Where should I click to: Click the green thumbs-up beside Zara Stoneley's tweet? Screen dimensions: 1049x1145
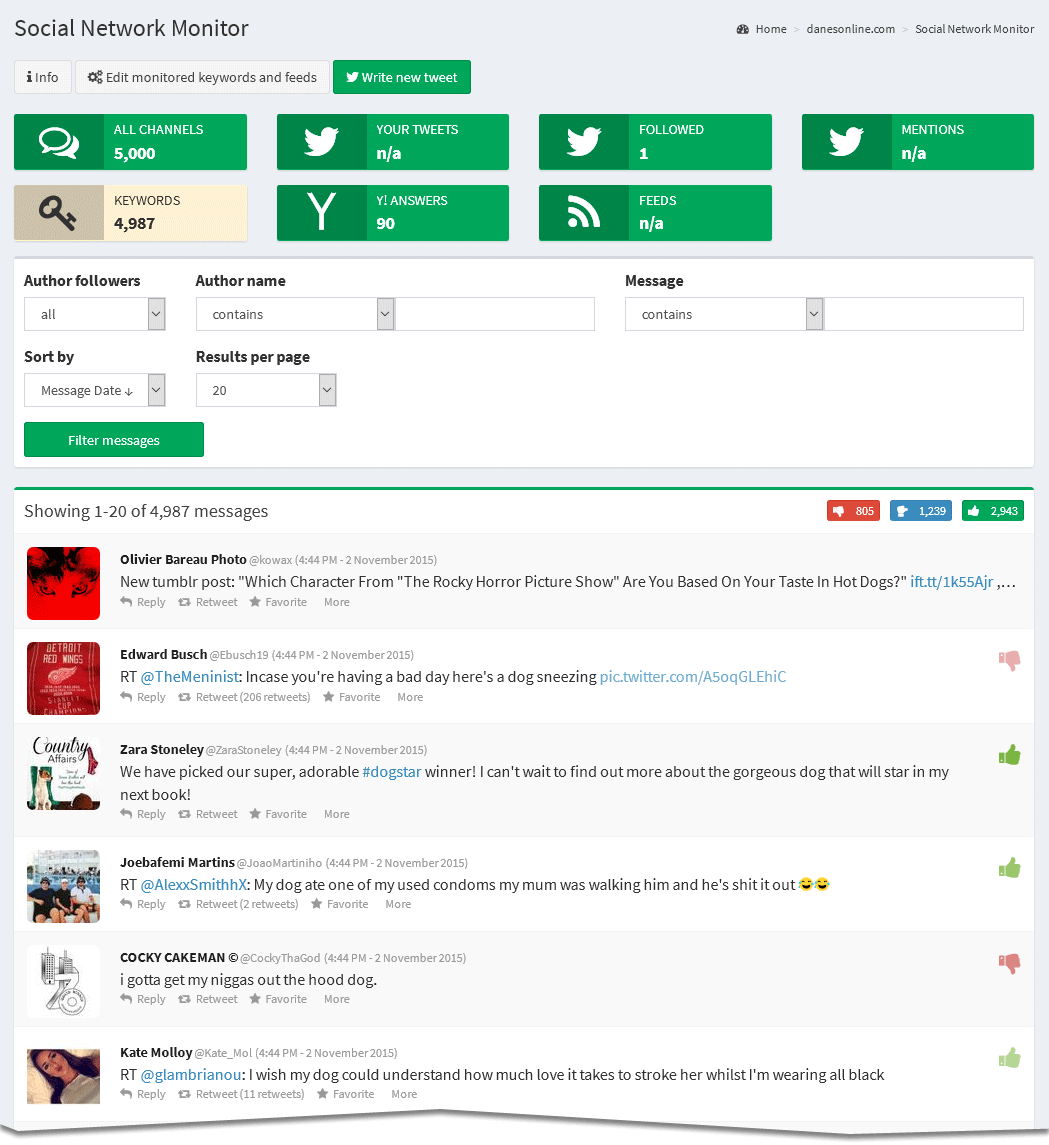[1009, 754]
